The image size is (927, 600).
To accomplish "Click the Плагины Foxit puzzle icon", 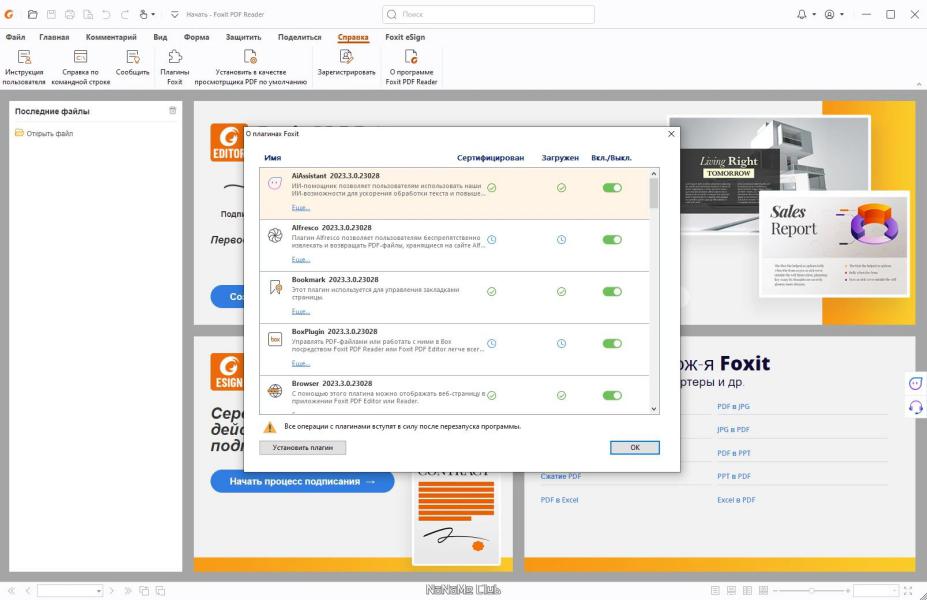I will (x=175, y=57).
